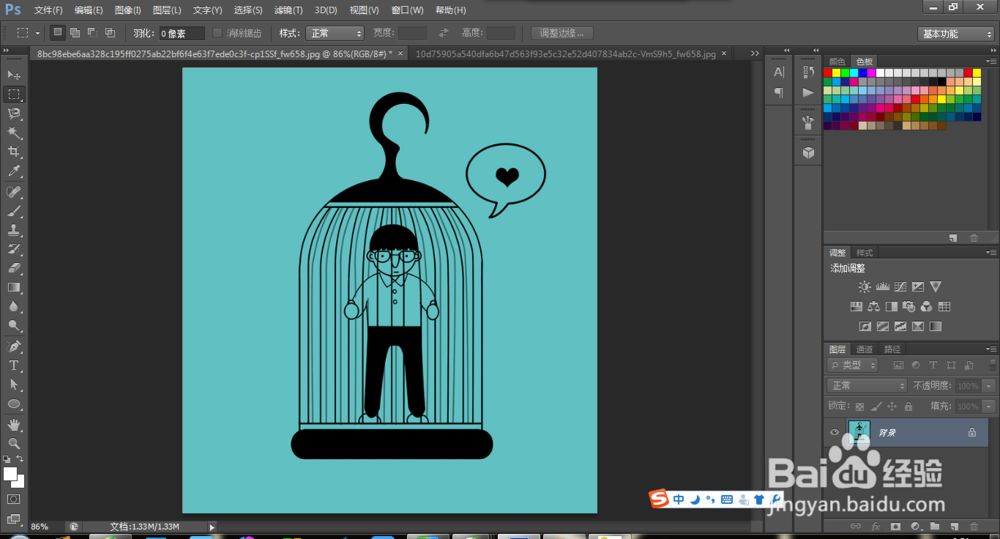Click the 羽化 feather input field
This screenshot has height=539, width=1000.
(182, 33)
